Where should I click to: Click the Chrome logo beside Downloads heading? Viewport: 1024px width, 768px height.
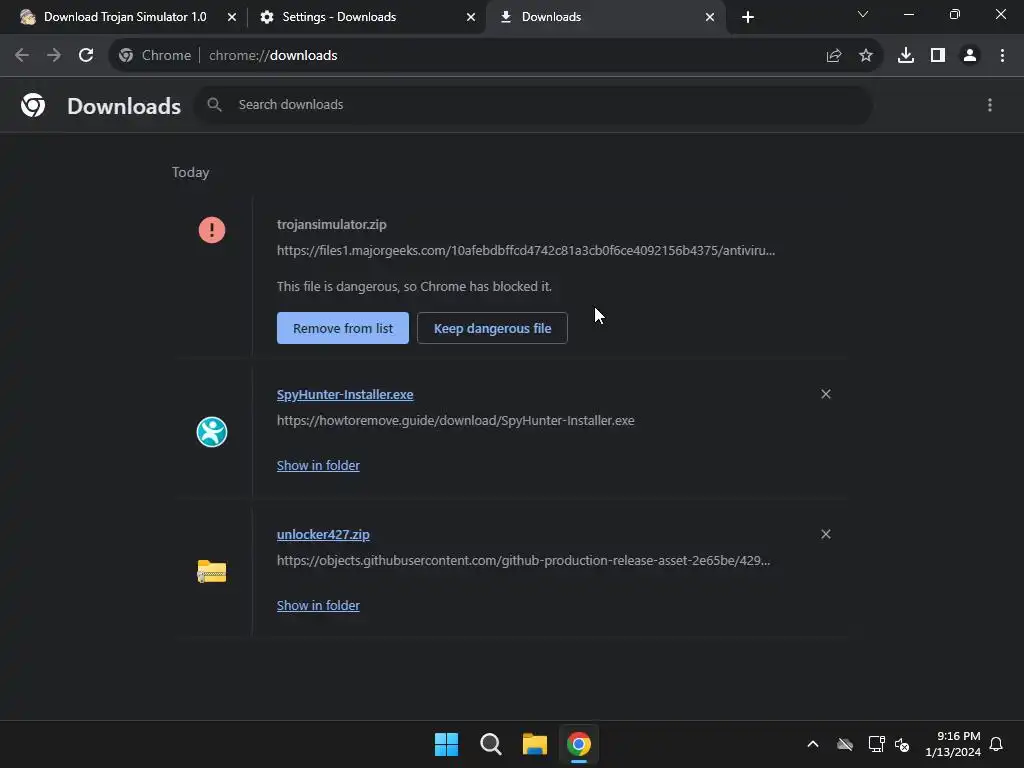[33, 105]
